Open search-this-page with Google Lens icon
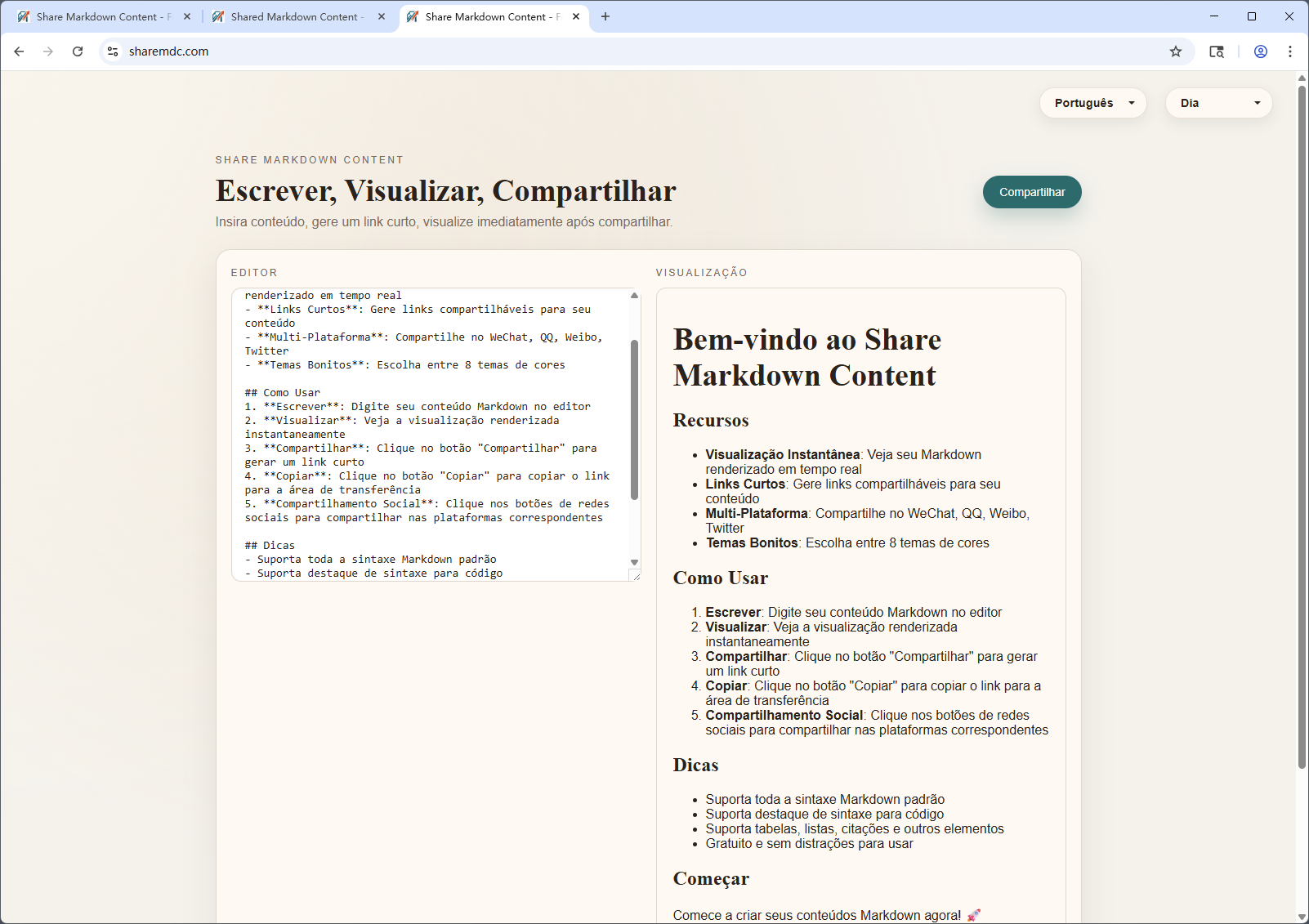Screen dimensions: 1309x924 (1217, 51)
